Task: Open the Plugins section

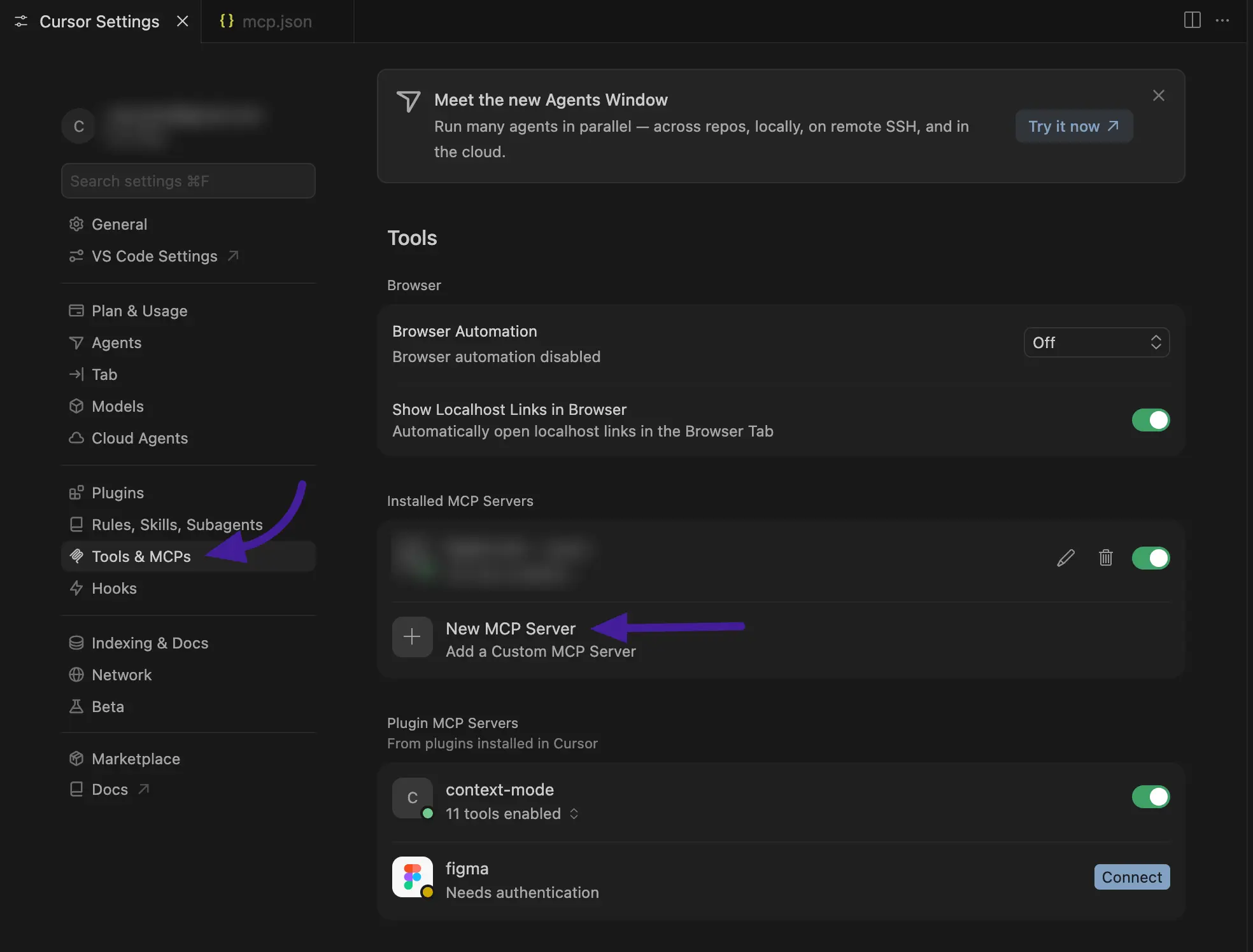Action: pos(188,493)
